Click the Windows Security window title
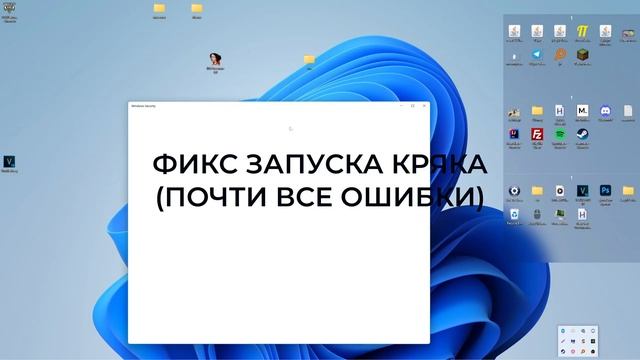The height and width of the screenshot is (360, 640). (x=143, y=106)
